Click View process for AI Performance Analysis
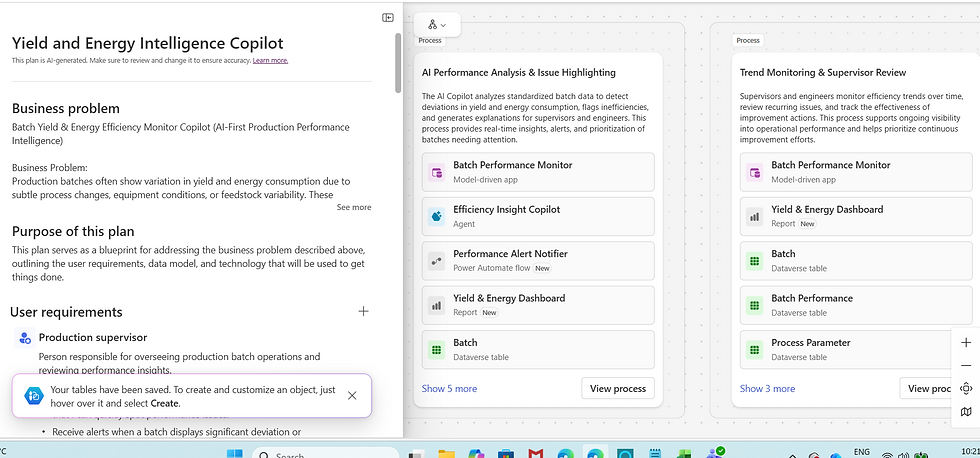This screenshot has width=980, height=458. click(x=617, y=388)
